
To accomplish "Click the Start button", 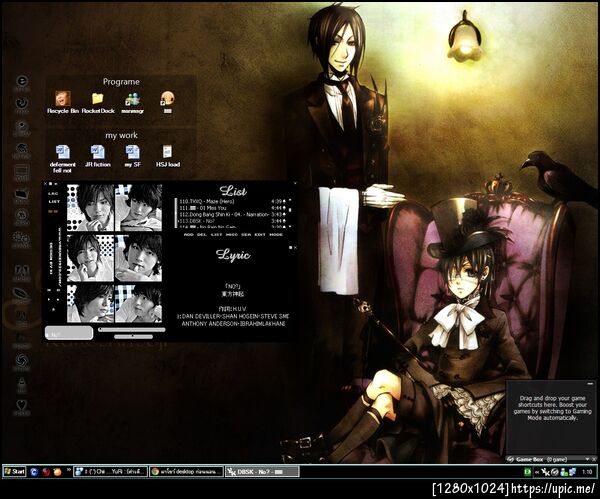I will 14,471.
